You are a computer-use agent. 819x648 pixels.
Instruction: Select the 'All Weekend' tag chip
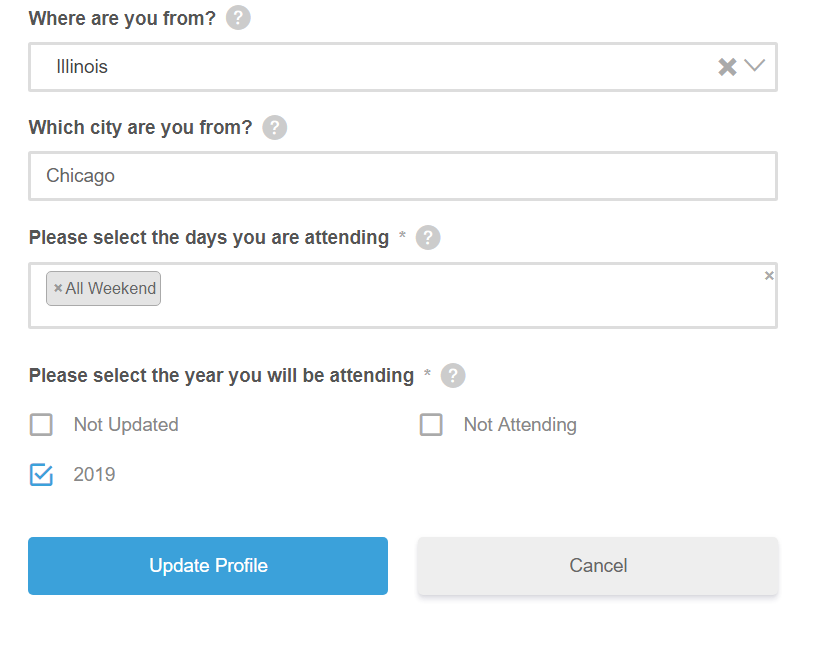(103, 288)
